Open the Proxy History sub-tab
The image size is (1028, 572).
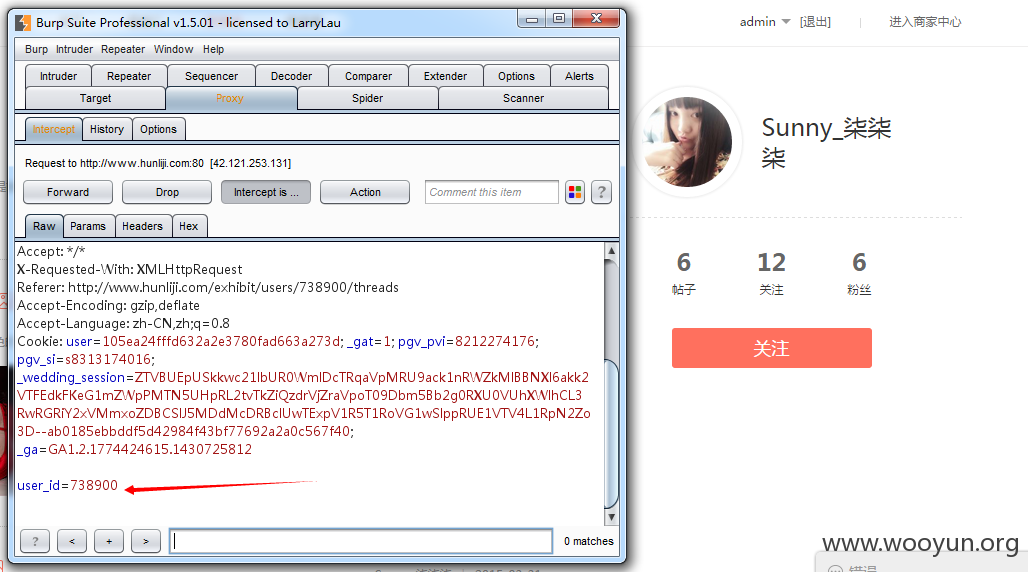[x=107, y=129]
